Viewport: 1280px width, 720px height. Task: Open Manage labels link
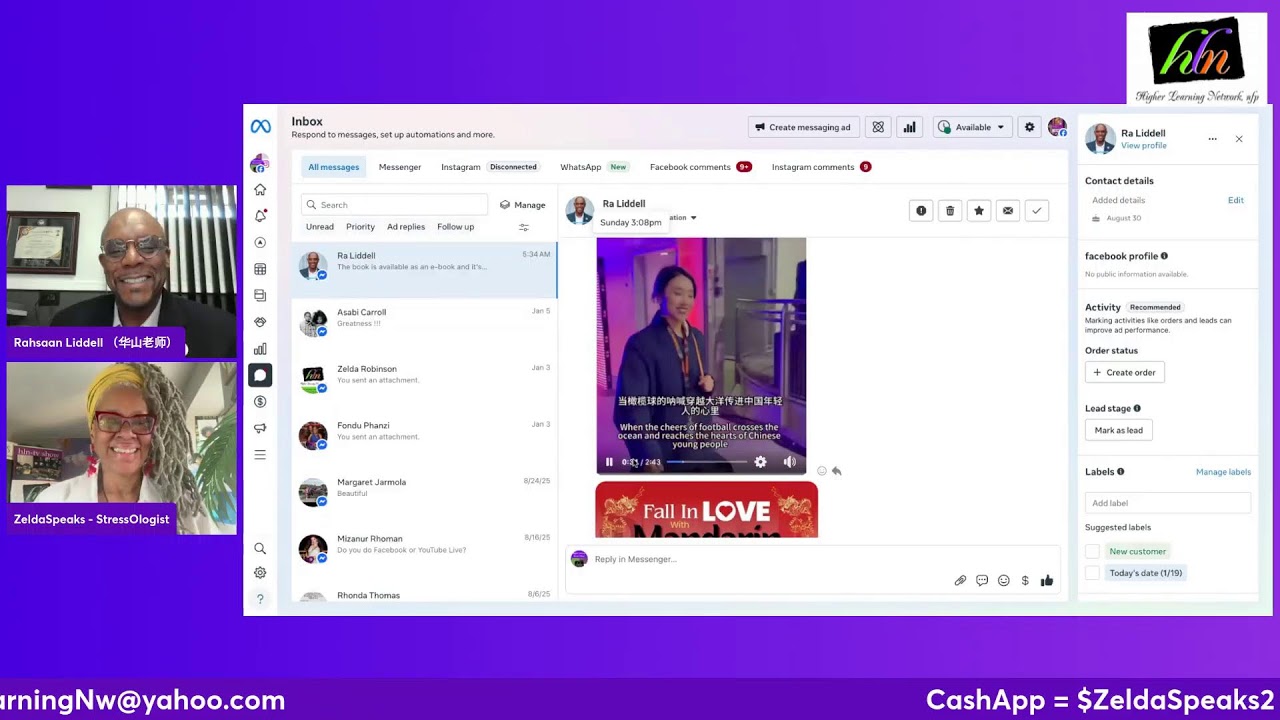click(x=1223, y=472)
